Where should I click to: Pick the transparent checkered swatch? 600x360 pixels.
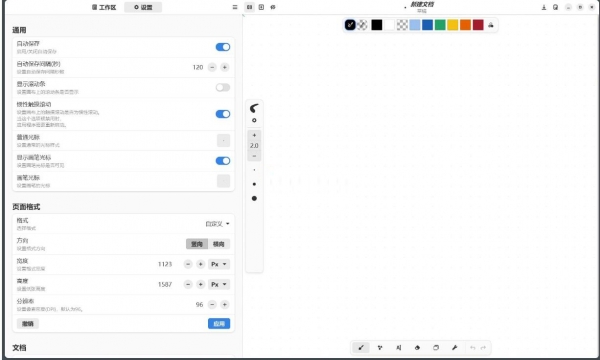(x=402, y=25)
